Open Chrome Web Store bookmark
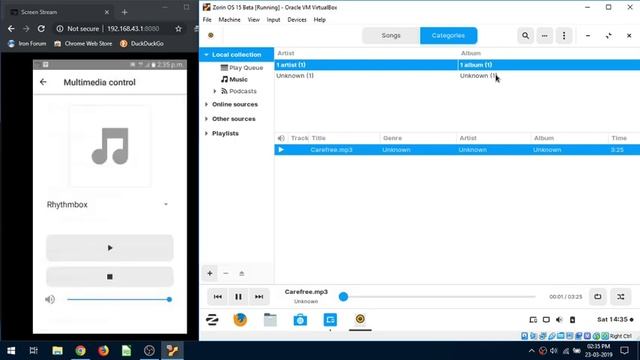This screenshot has height=360, width=640. [x=83, y=44]
